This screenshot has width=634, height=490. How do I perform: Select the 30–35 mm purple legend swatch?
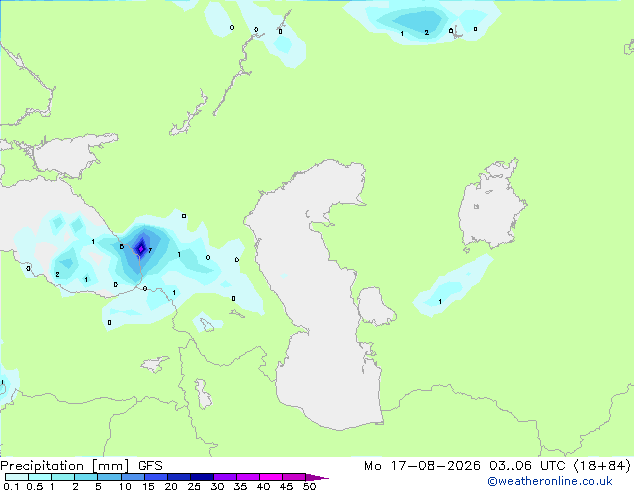pyautogui.click(x=225, y=477)
